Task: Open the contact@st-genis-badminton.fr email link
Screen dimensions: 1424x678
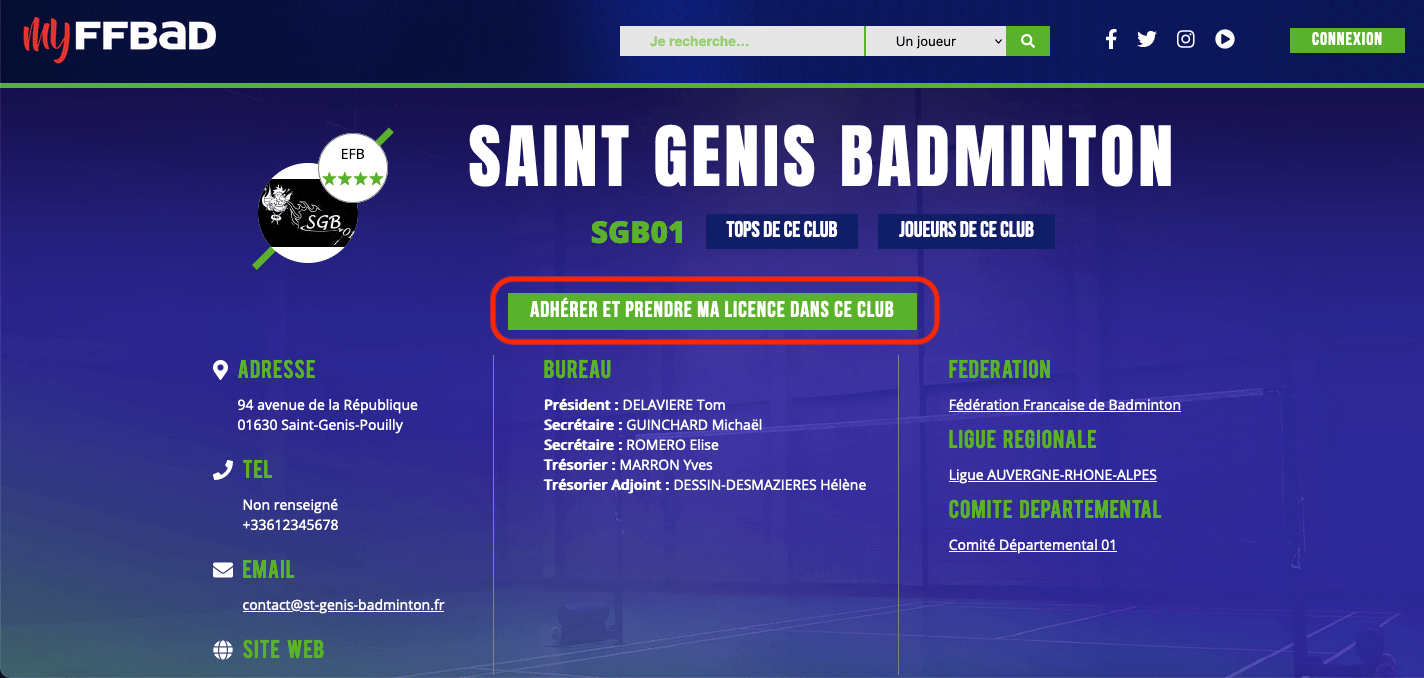Action: coord(343,605)
